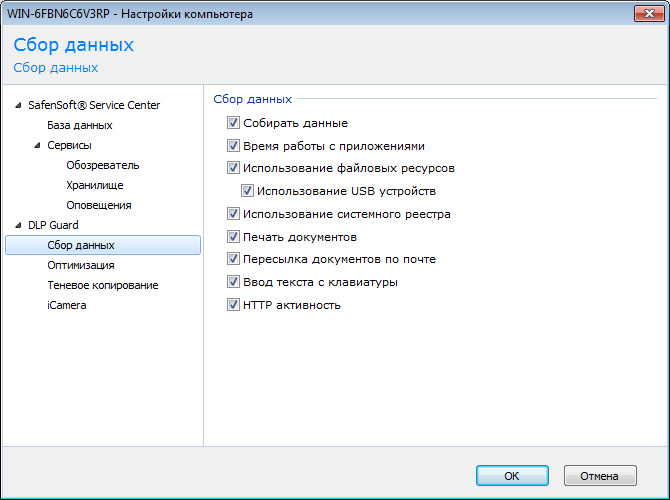The width and height of the screenshot is (670, 500).
Task: Collapse the SafenSoft Service Center tree node
Action: pos(17,105)
